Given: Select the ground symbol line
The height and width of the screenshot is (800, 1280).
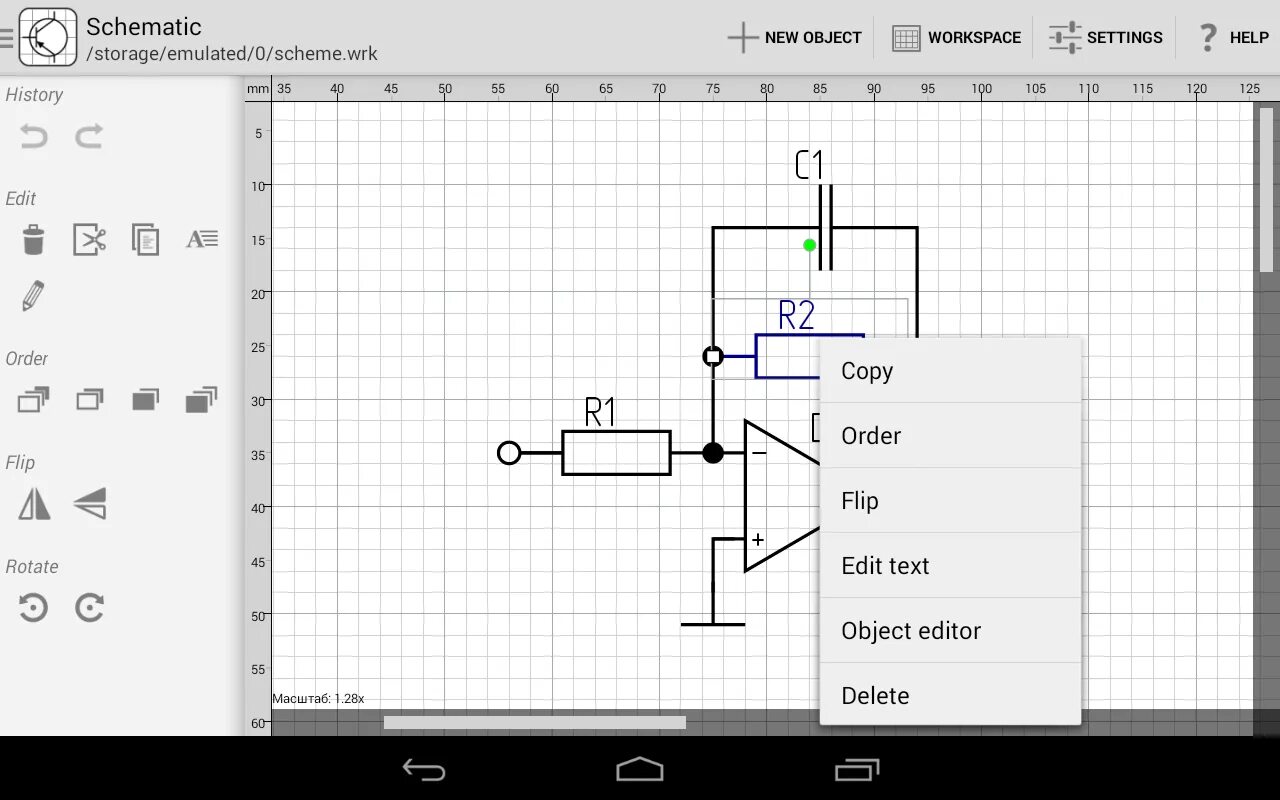Looking at the screenshot, I should click(x=713, y=624).
